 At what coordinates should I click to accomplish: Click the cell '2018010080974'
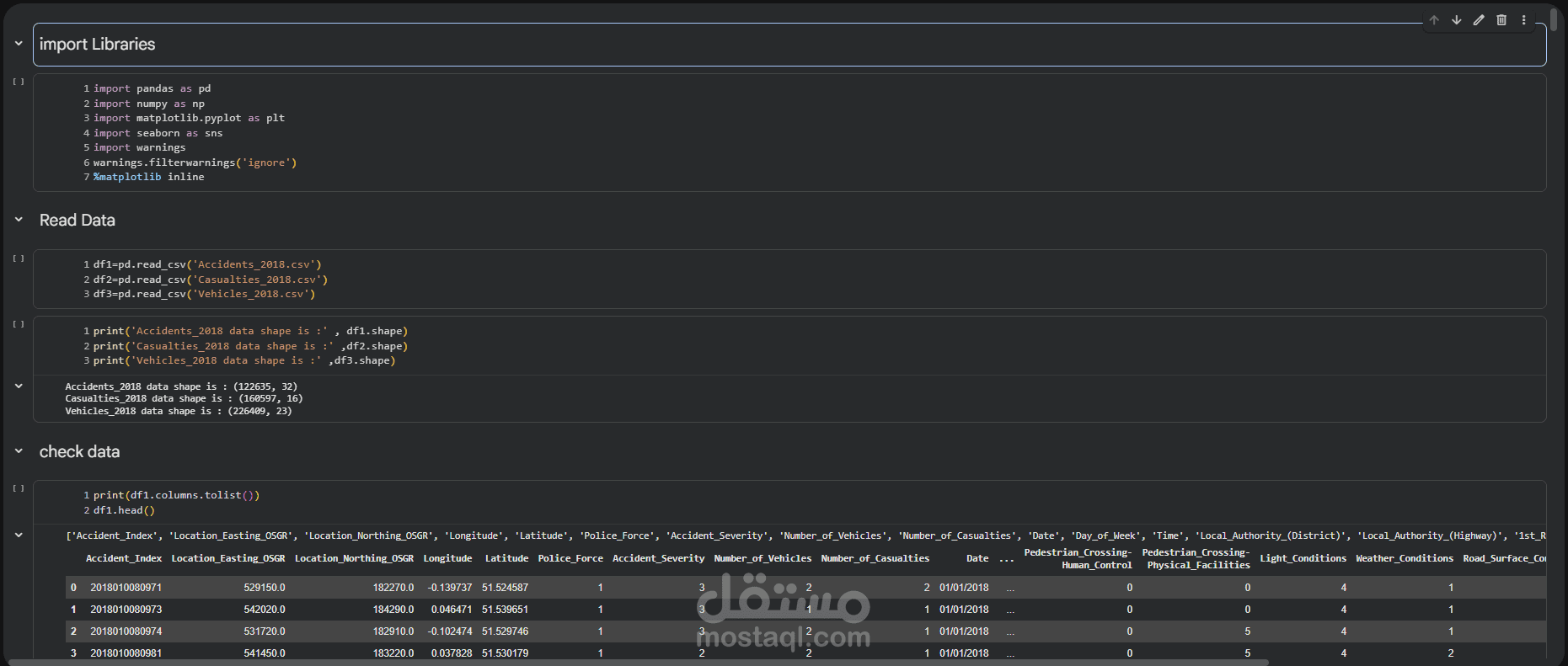126,631
